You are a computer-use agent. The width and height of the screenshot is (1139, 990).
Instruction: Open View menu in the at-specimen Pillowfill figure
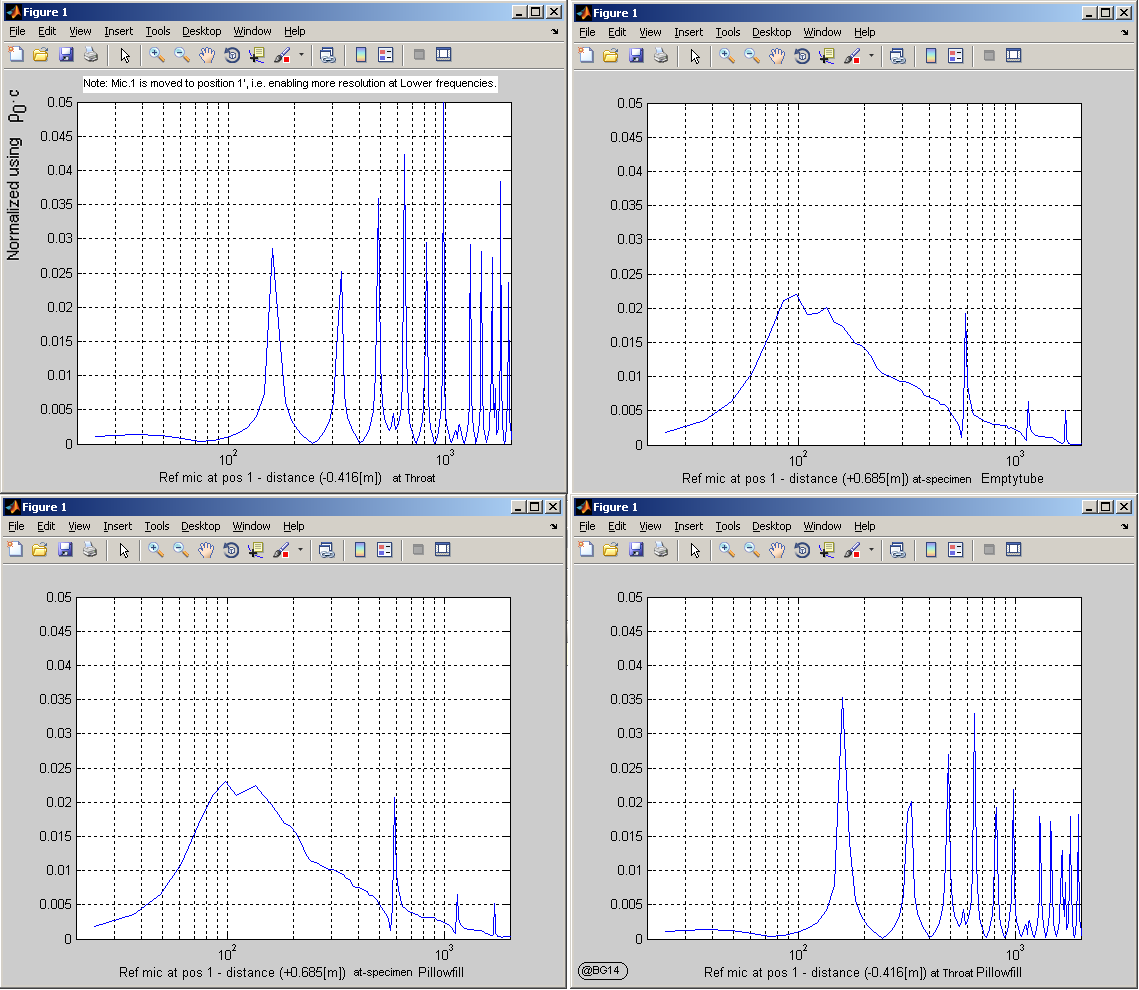(79, 526)
